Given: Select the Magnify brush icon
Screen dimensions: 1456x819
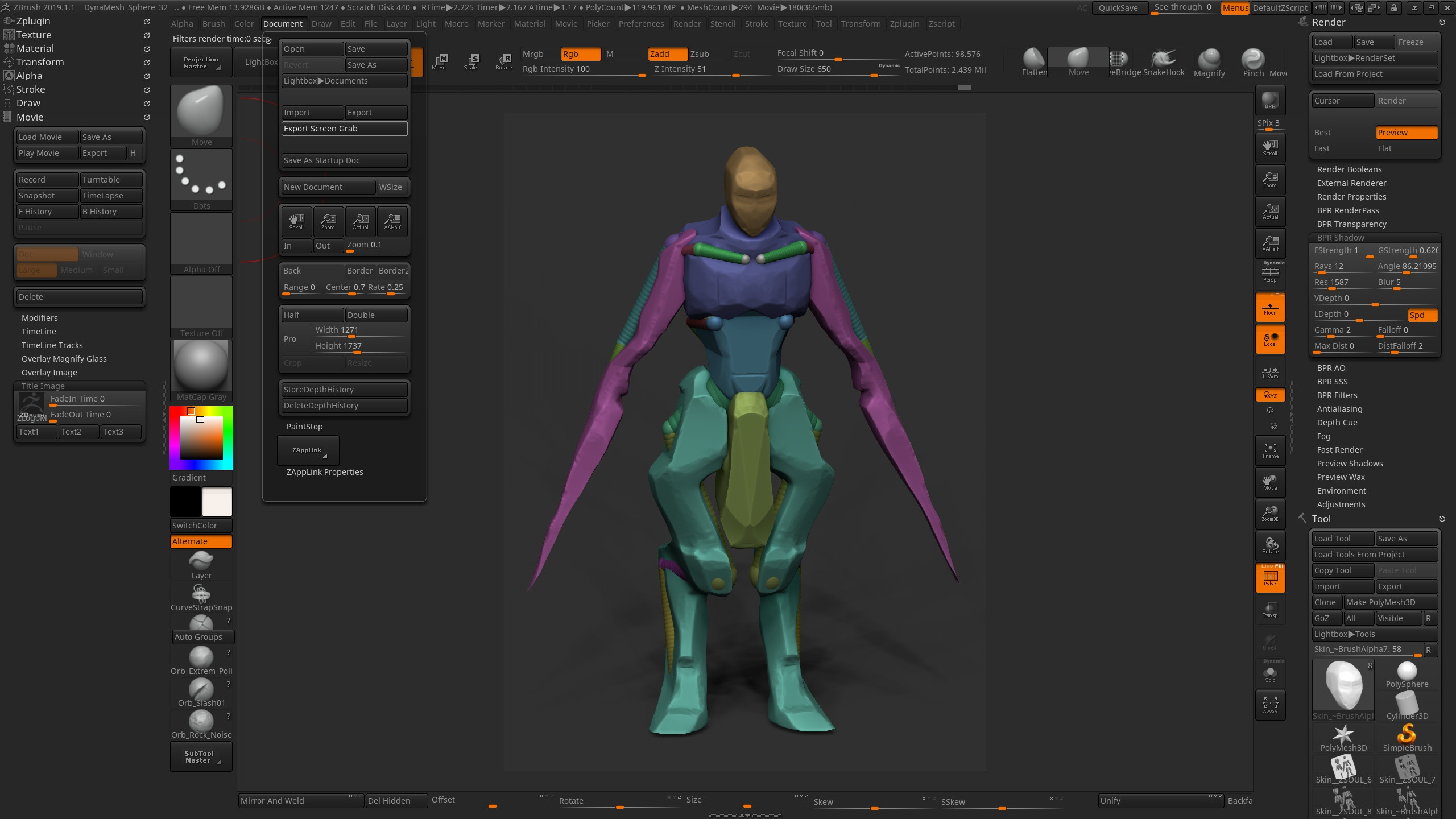Looking at the screenshot, I should (1209, 62).
